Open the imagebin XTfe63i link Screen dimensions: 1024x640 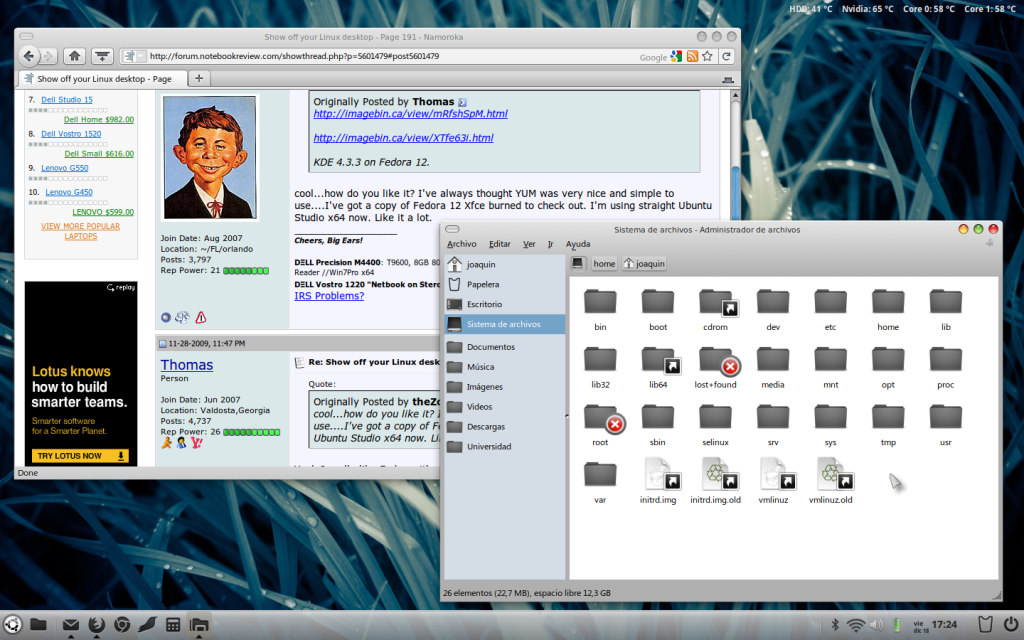pyautogui.click(x=403, y=138)
